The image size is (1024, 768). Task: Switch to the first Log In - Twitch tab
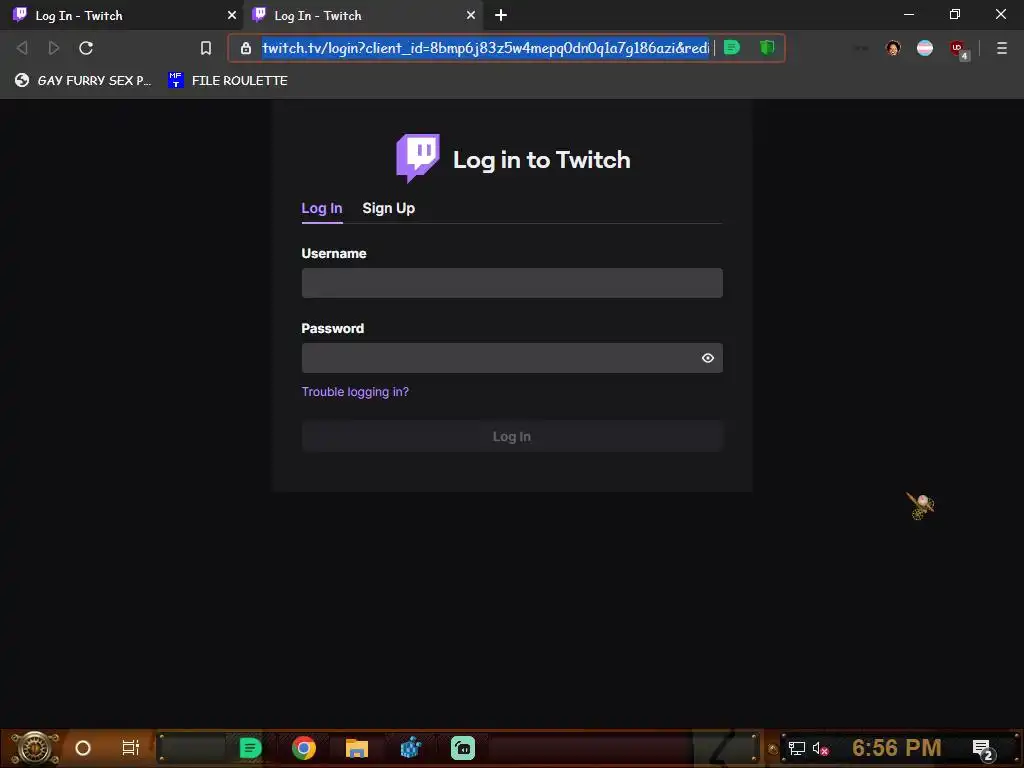coord(121,15)
